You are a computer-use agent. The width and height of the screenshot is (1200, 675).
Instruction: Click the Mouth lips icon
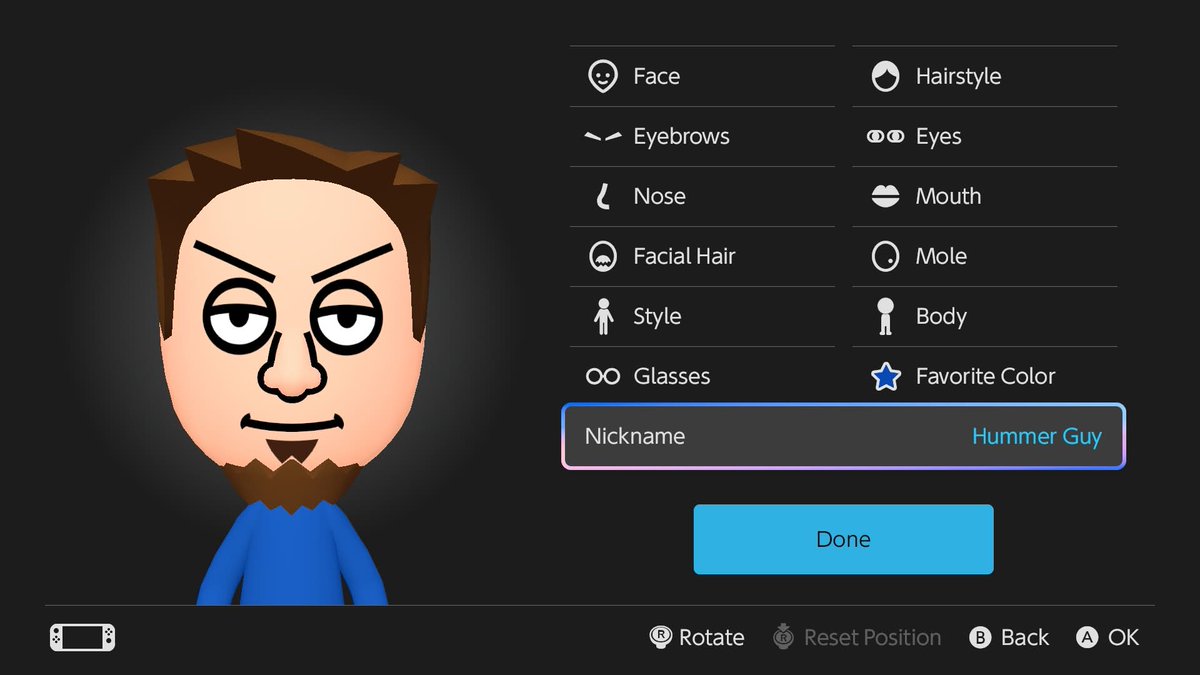click(x=885, y=196)
